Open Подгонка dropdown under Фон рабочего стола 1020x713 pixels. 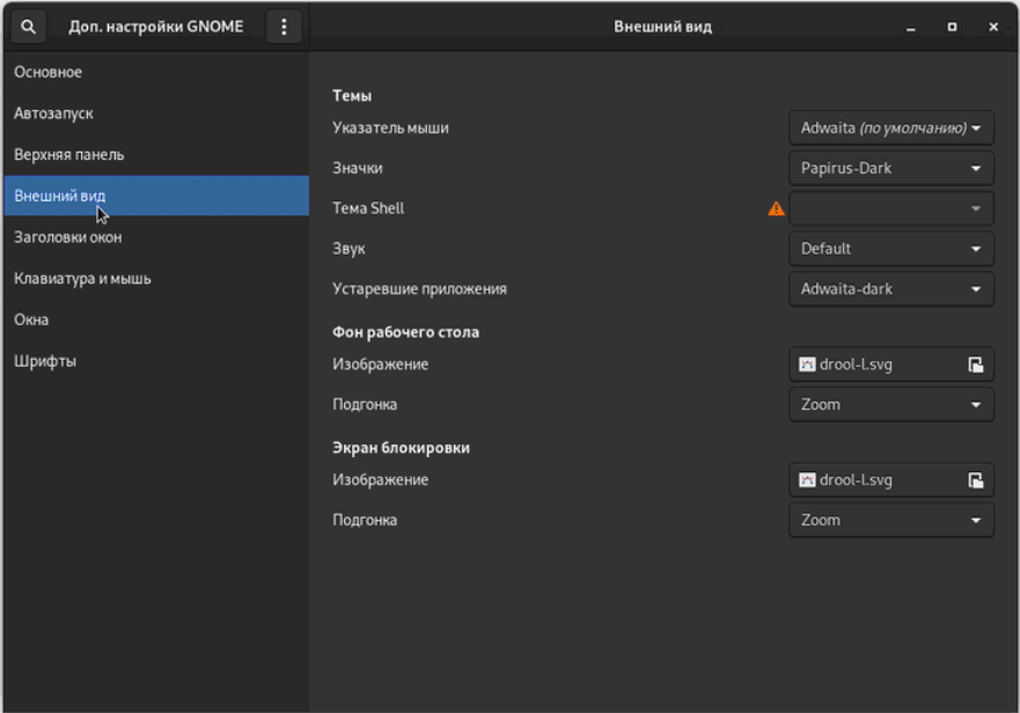[890, 404]
